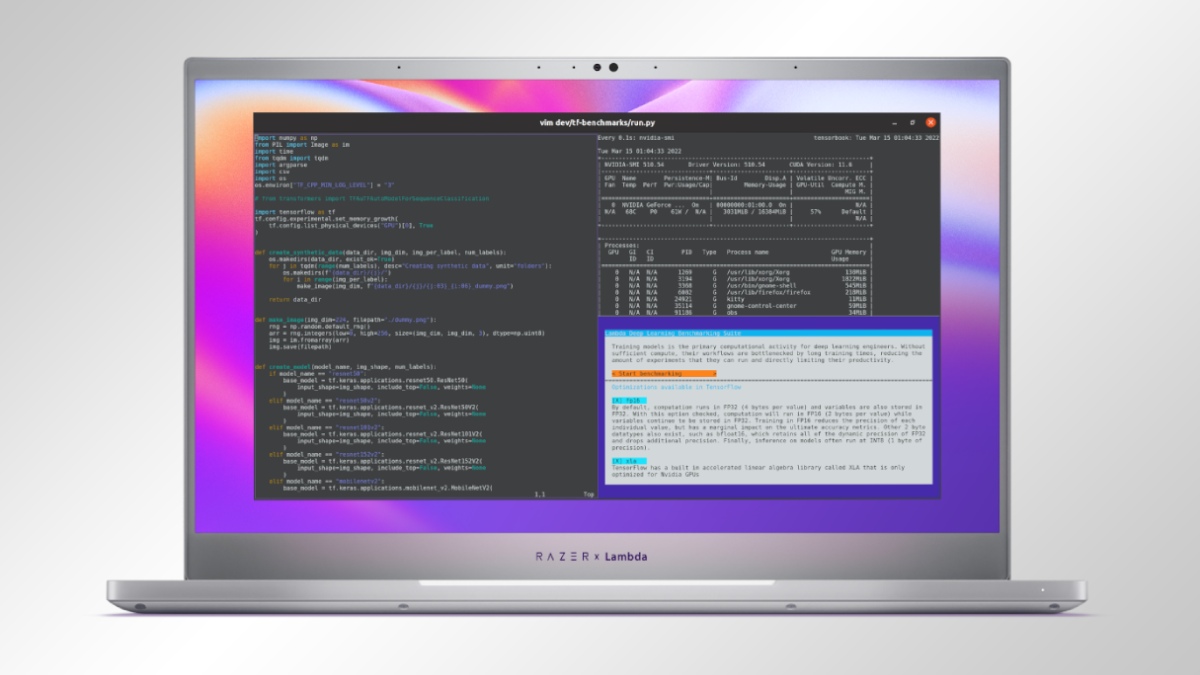Minimize the terminal window
This screenshot has width=1200, height=675.
[894, 122]
